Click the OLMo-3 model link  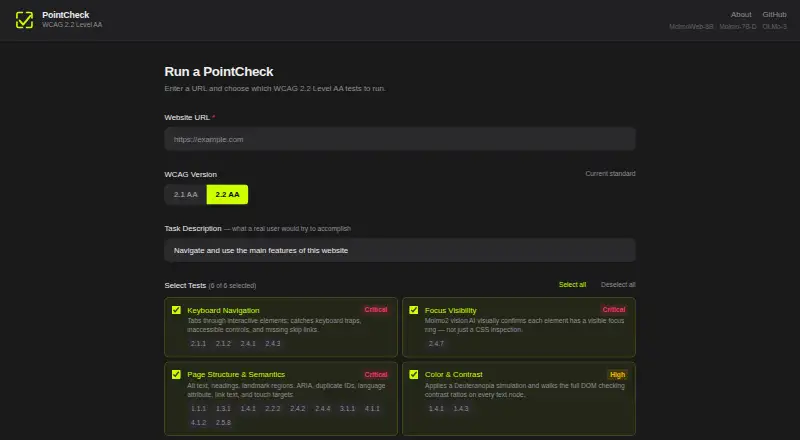click(x=774, y=27)
